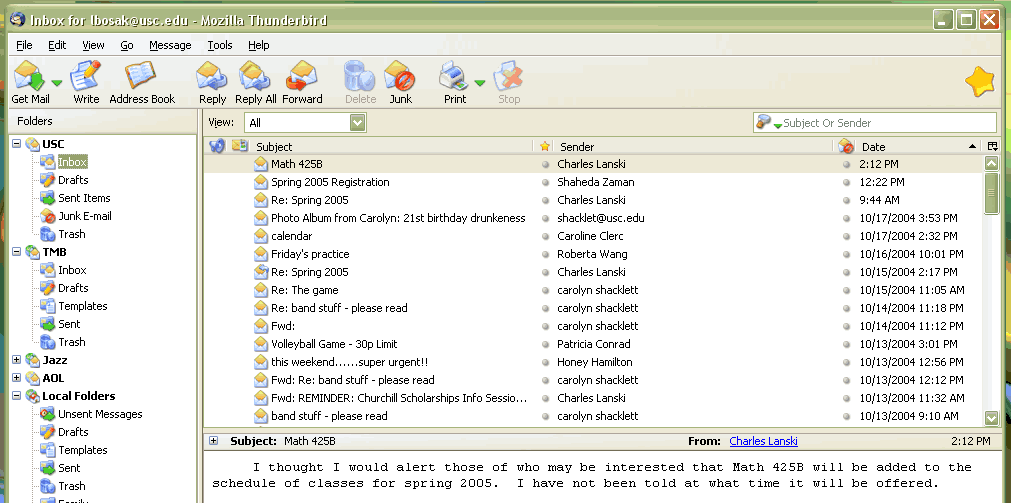The image size is (1011, 503).
Task: Sort by the attachment column icon
Action: pos(240,146)
